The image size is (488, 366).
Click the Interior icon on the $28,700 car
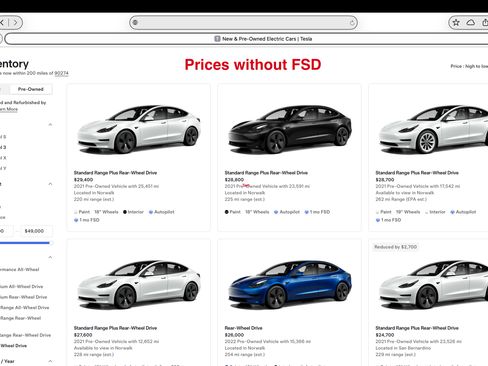point(426,212)
